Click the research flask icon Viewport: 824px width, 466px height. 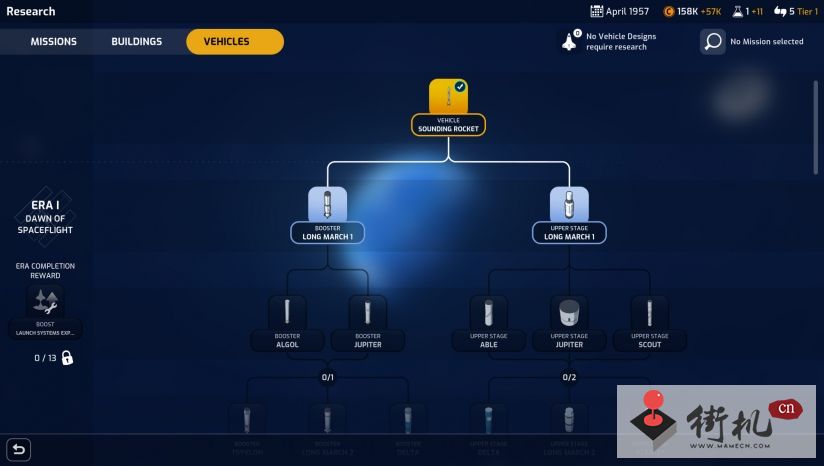pyautogui.click(x=738, y=12)
